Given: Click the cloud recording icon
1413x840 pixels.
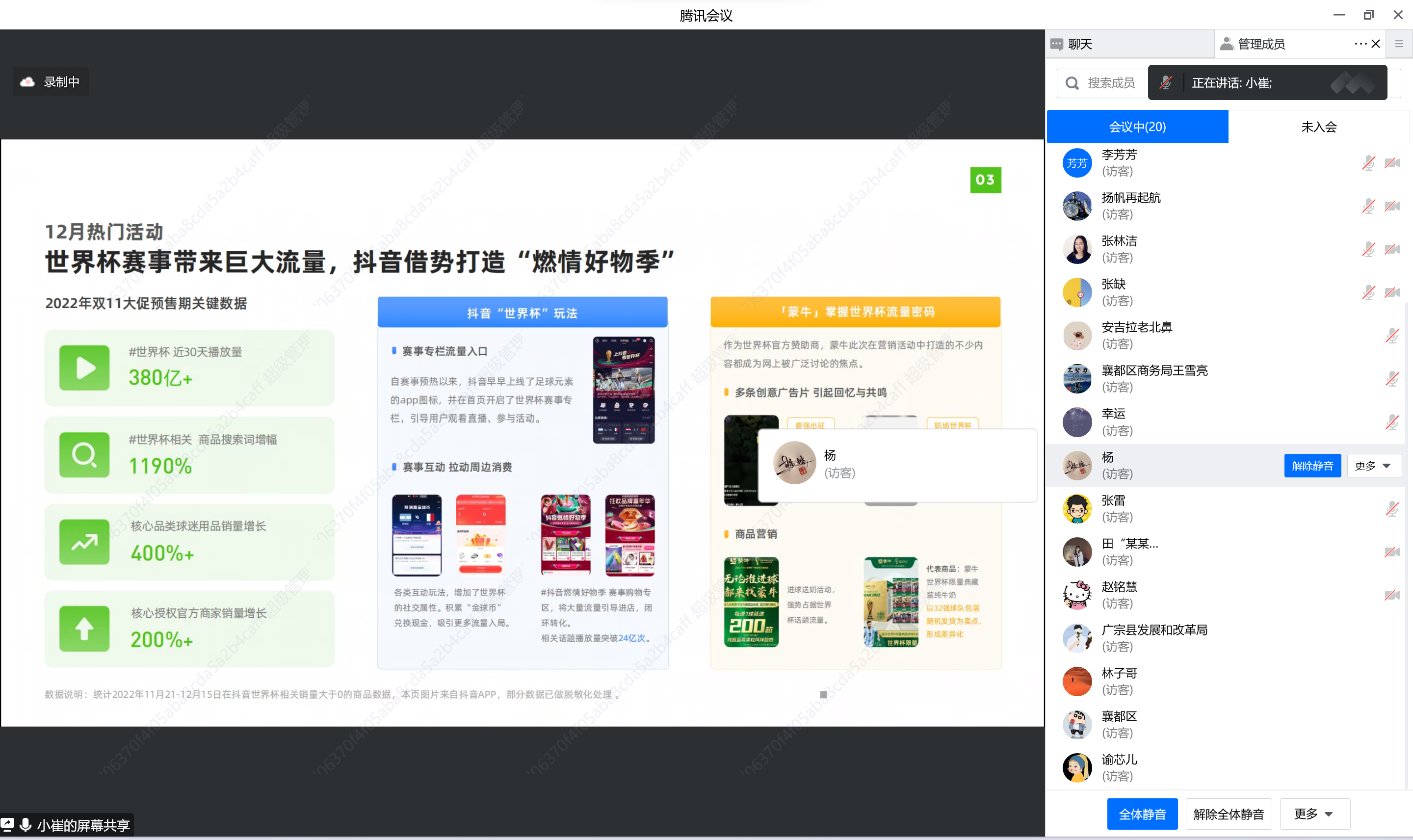Looking at the screenshot, I should coord(27,82).
